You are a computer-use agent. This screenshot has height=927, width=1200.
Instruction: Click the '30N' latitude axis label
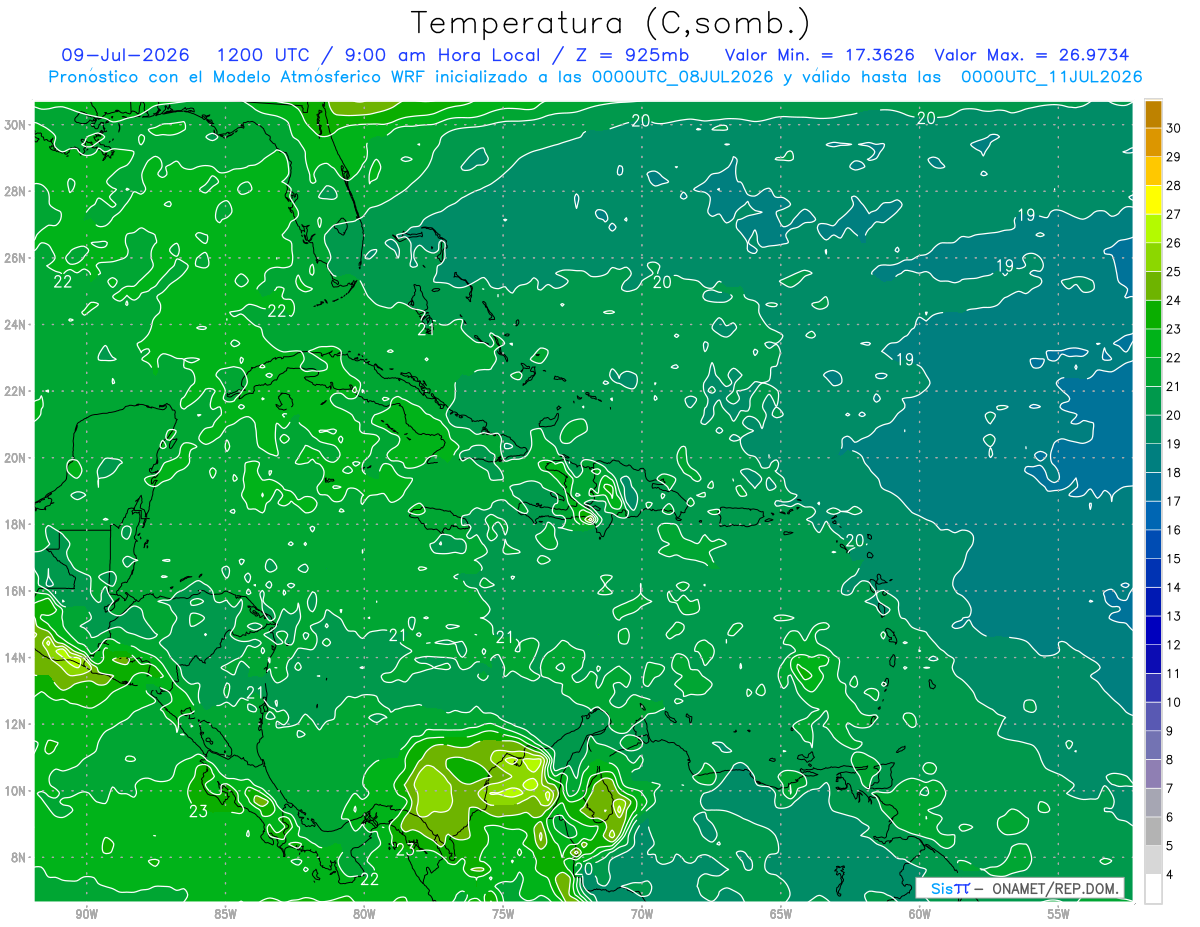tap(15, 125)
